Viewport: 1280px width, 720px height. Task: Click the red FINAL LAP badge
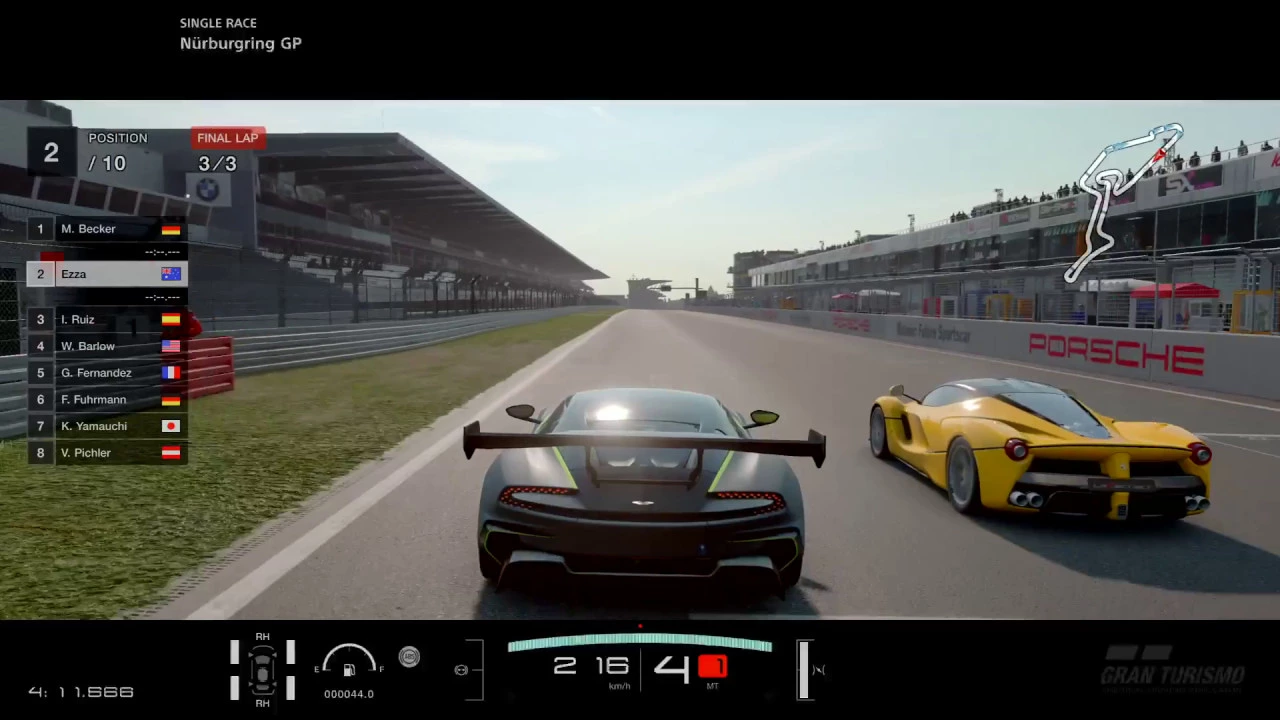tap(228, 138)
